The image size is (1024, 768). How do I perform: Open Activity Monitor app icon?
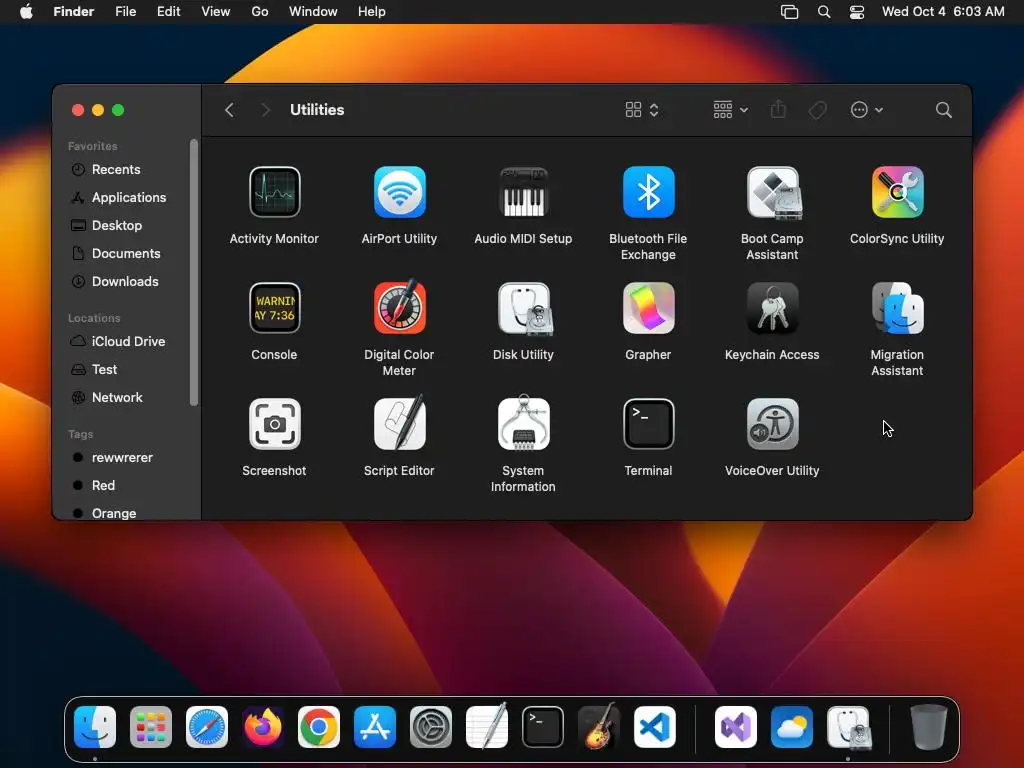click(x=274, y=192)
